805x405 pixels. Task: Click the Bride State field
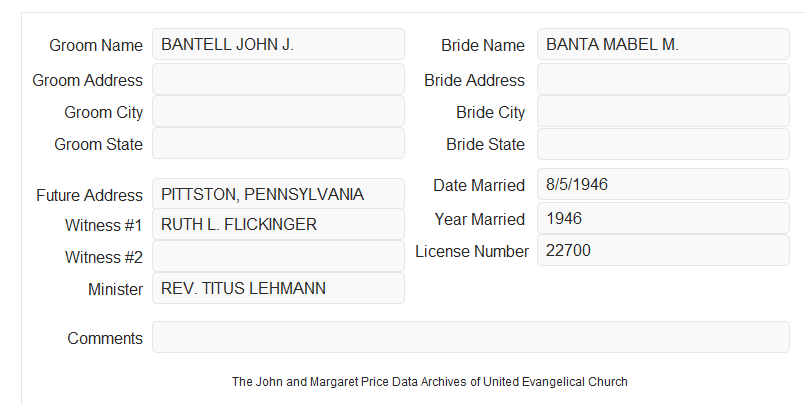[x=663, y=144]
